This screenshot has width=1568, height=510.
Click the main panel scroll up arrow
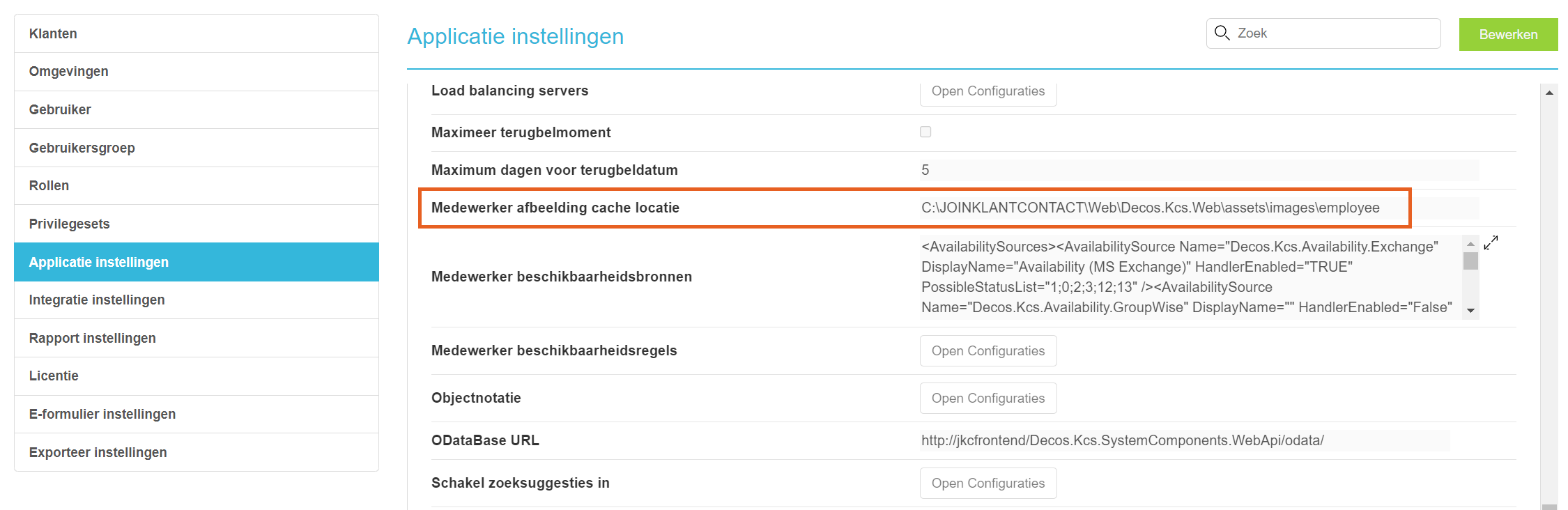coord(1549,93)
